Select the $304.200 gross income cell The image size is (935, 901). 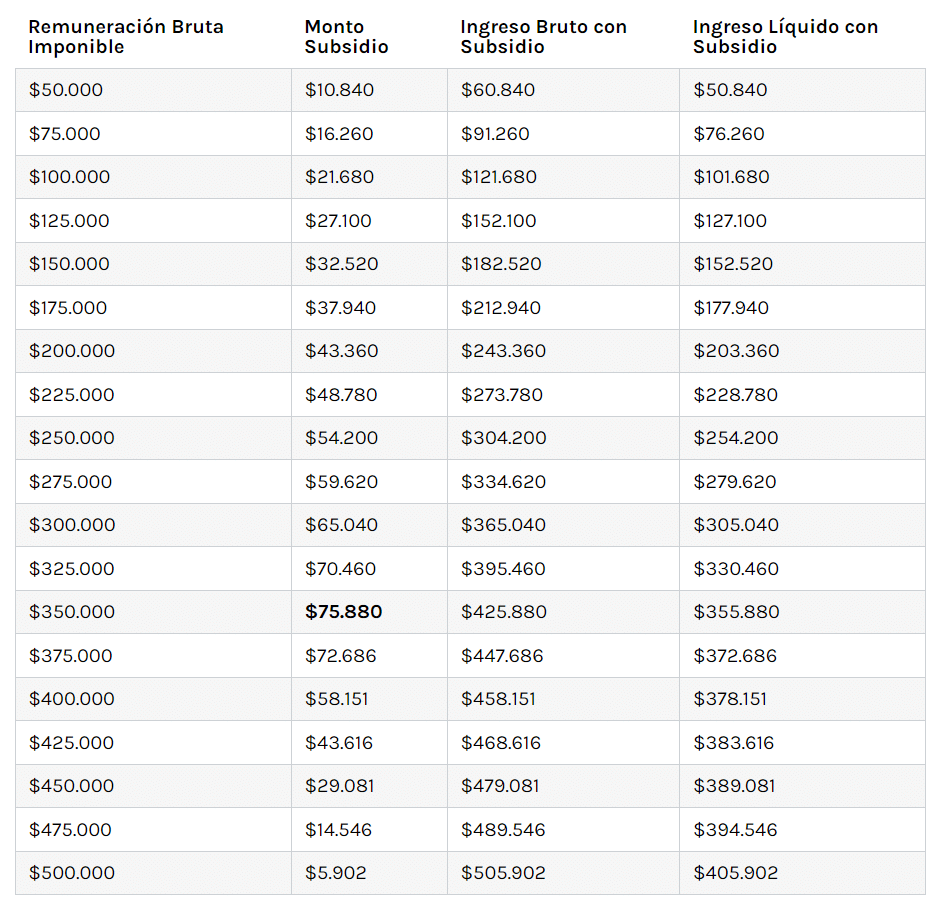point(503,438)
